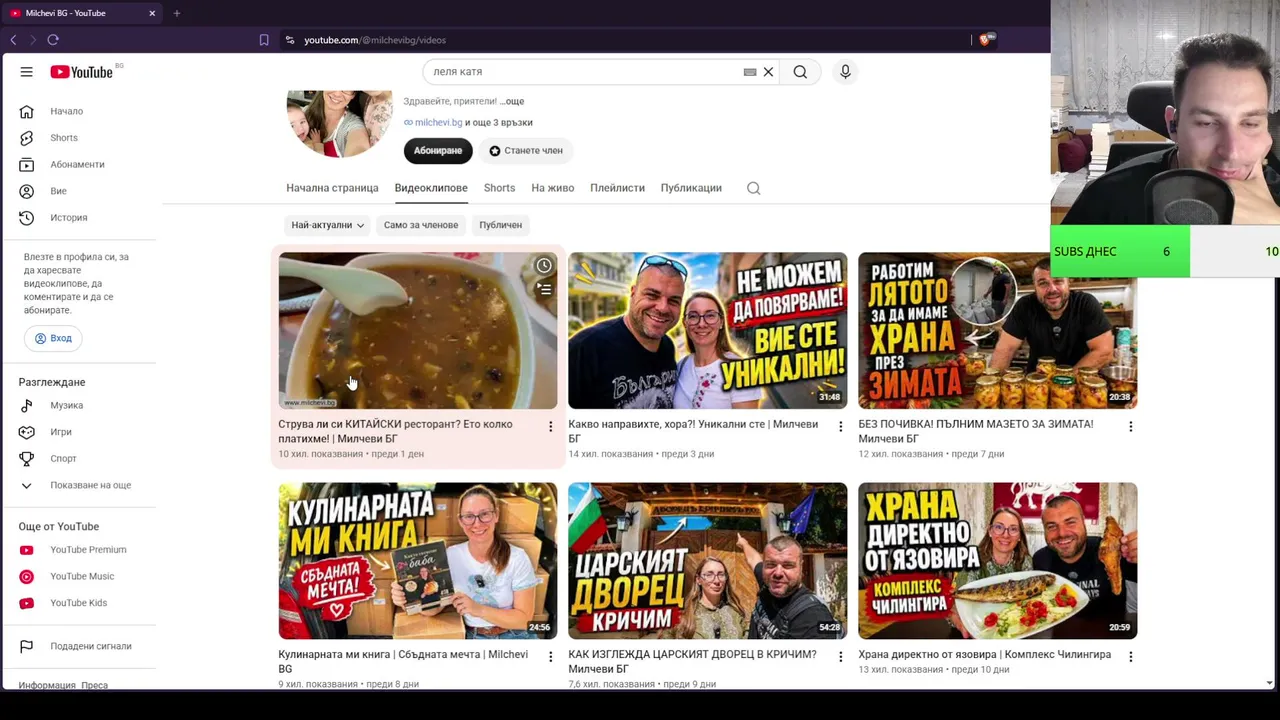The width and height of the screenshot is (1280, 720).
Task: Search within the channel using the magnifier
Action: tap(754, 188)
